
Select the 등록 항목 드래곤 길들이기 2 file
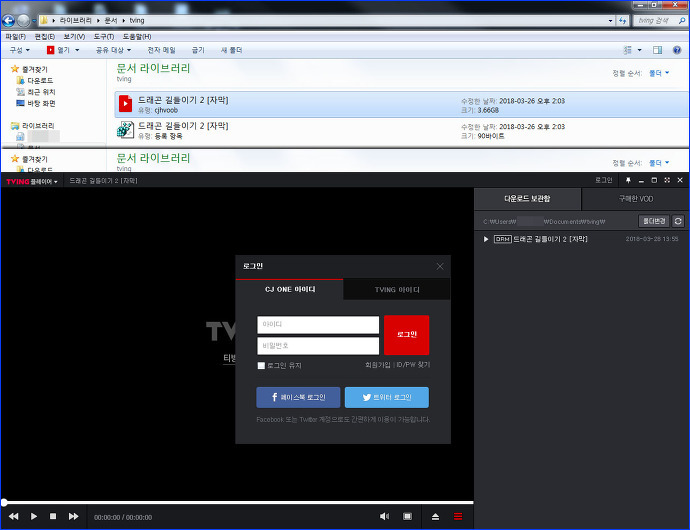pos(401,130)
